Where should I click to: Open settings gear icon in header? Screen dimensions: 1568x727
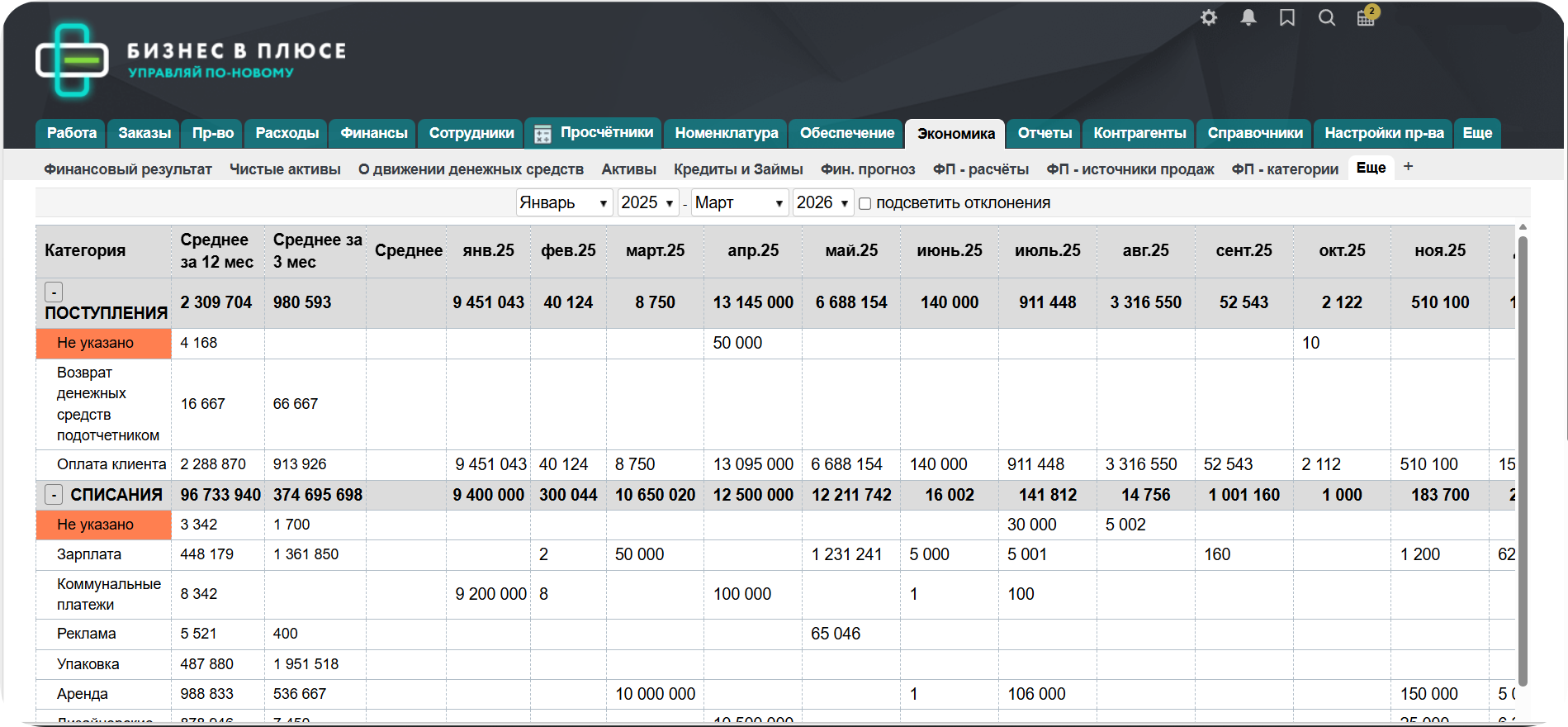pos(1209,17)
